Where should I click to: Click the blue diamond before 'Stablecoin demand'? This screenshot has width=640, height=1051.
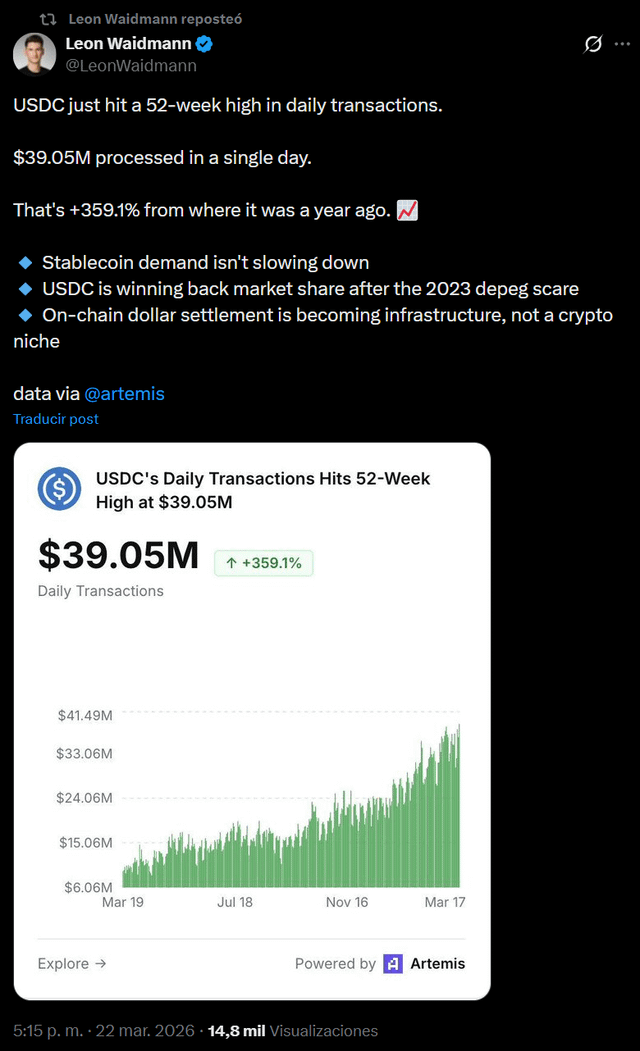pos(25,263)
